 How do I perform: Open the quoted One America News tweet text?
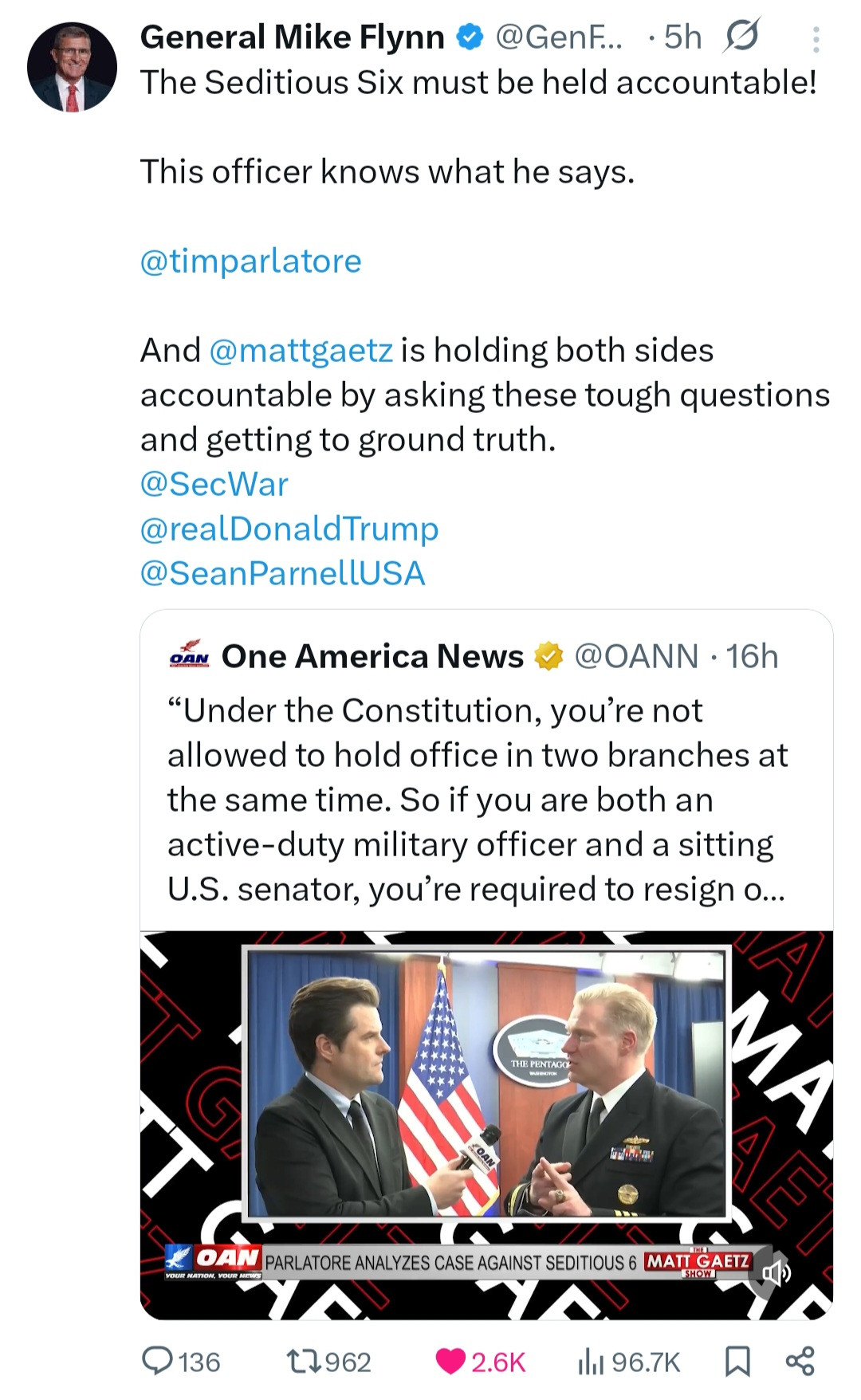[x=477, y=799]
